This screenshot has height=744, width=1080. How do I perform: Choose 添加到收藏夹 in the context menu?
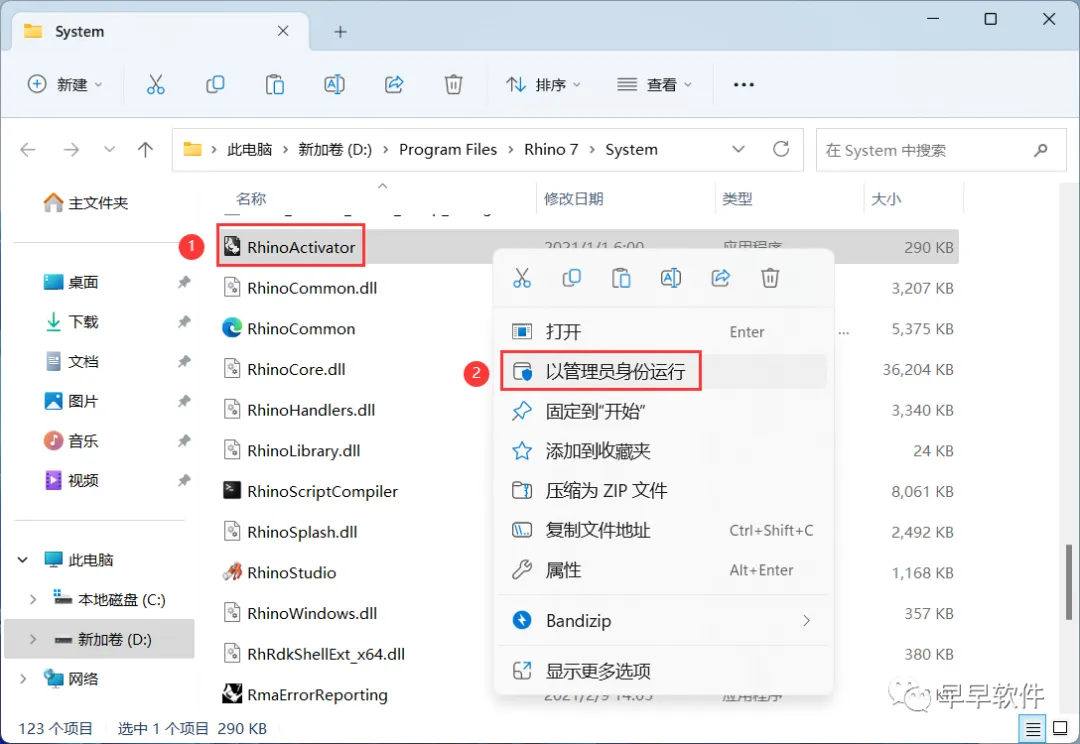(664, 451)
